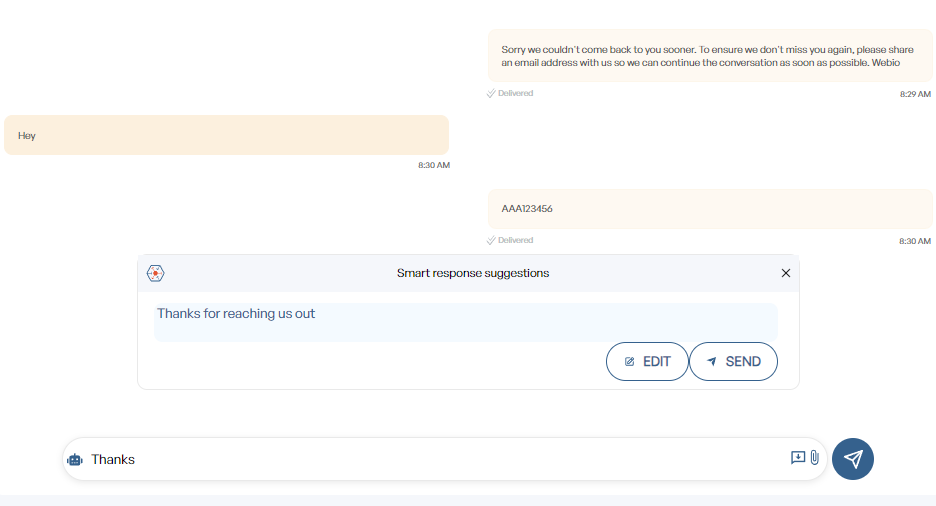The image size is (936, 506).
Task: Click the 8:30 AM timestamp below AAA123456
Action: click(914, 241)
